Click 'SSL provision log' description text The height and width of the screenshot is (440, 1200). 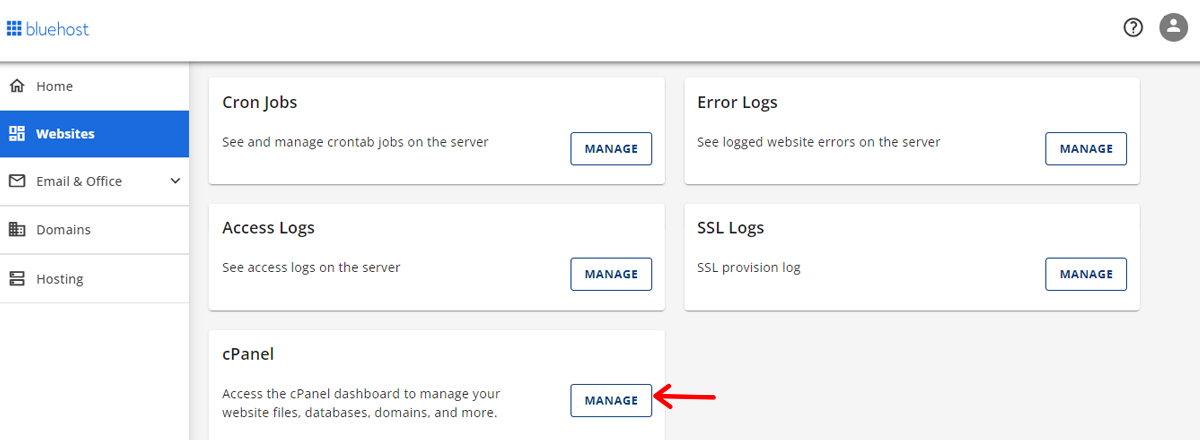(749, 268)
